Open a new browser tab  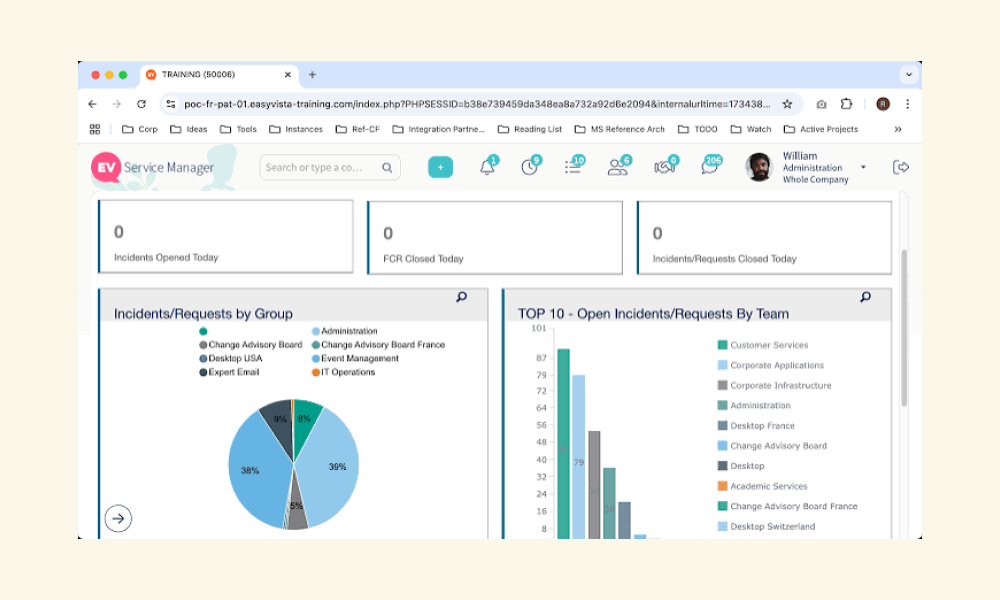click(x=312, y=75)
